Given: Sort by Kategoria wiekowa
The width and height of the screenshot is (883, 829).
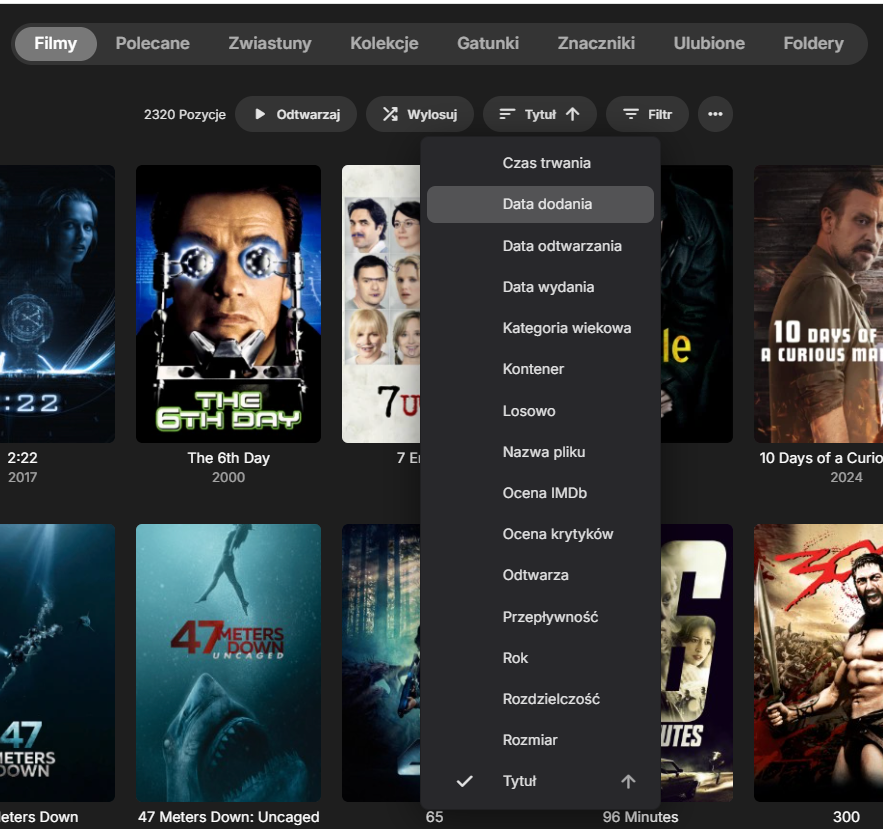Looking at the screenshot, I should (541, 328).
